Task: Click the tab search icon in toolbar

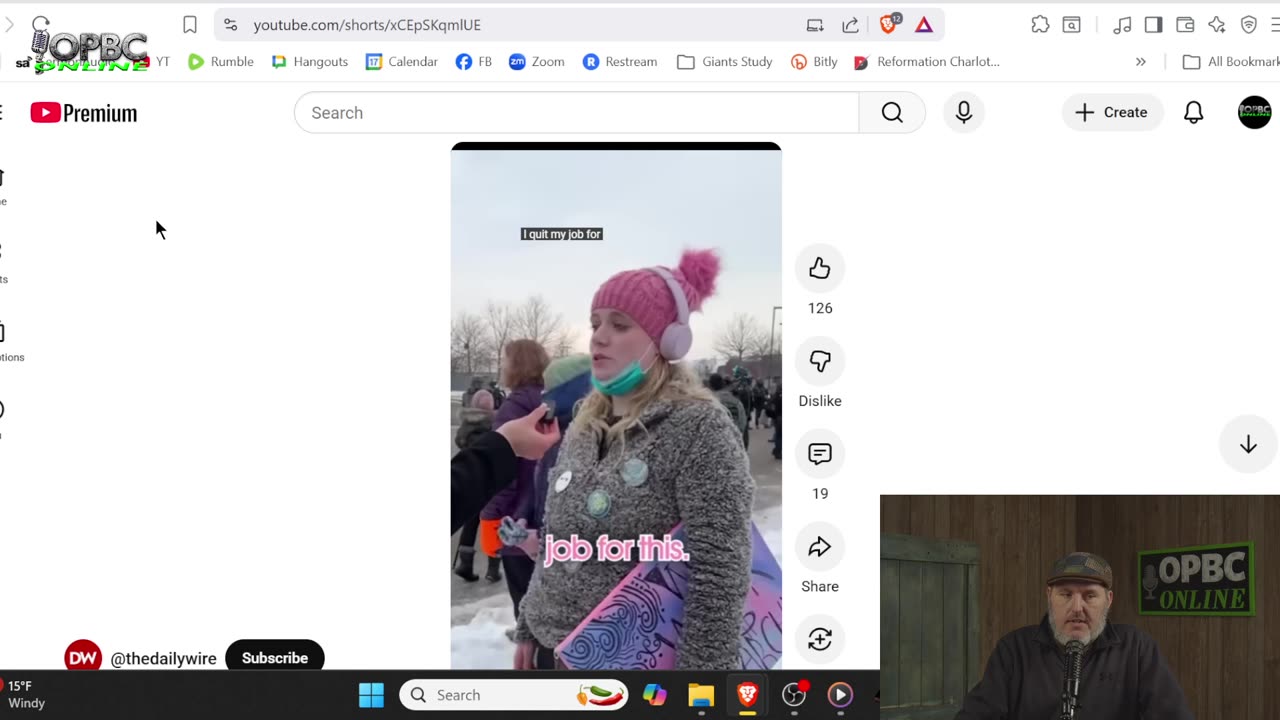Action: 1071,25
